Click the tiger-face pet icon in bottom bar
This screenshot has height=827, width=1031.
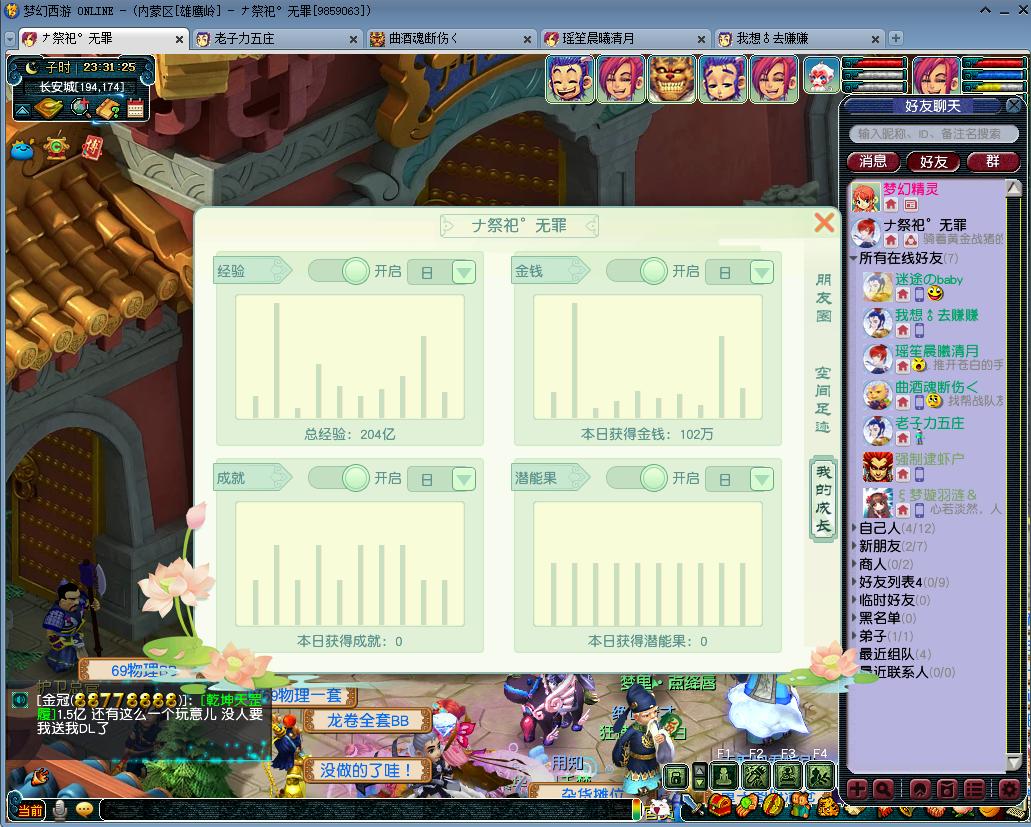[x=828, y=806]
